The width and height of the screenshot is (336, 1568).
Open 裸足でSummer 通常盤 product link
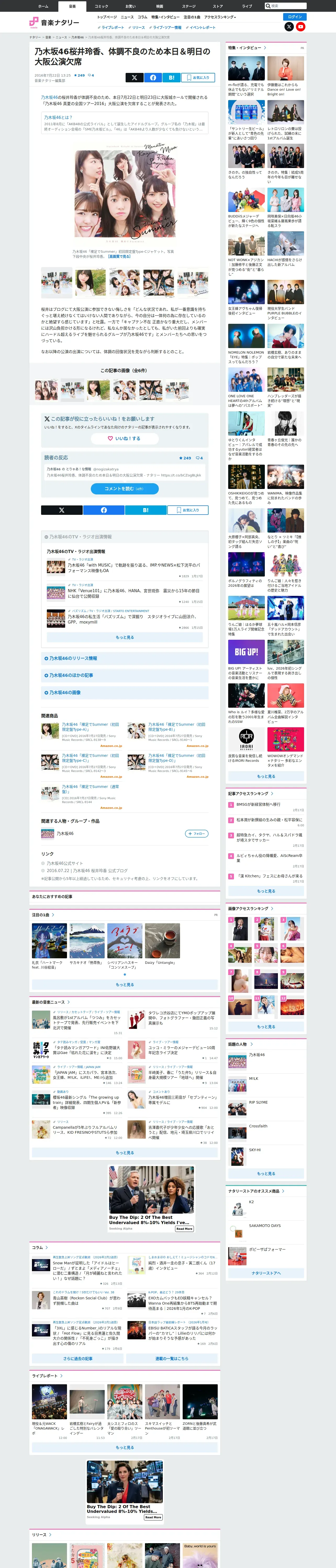90,789
